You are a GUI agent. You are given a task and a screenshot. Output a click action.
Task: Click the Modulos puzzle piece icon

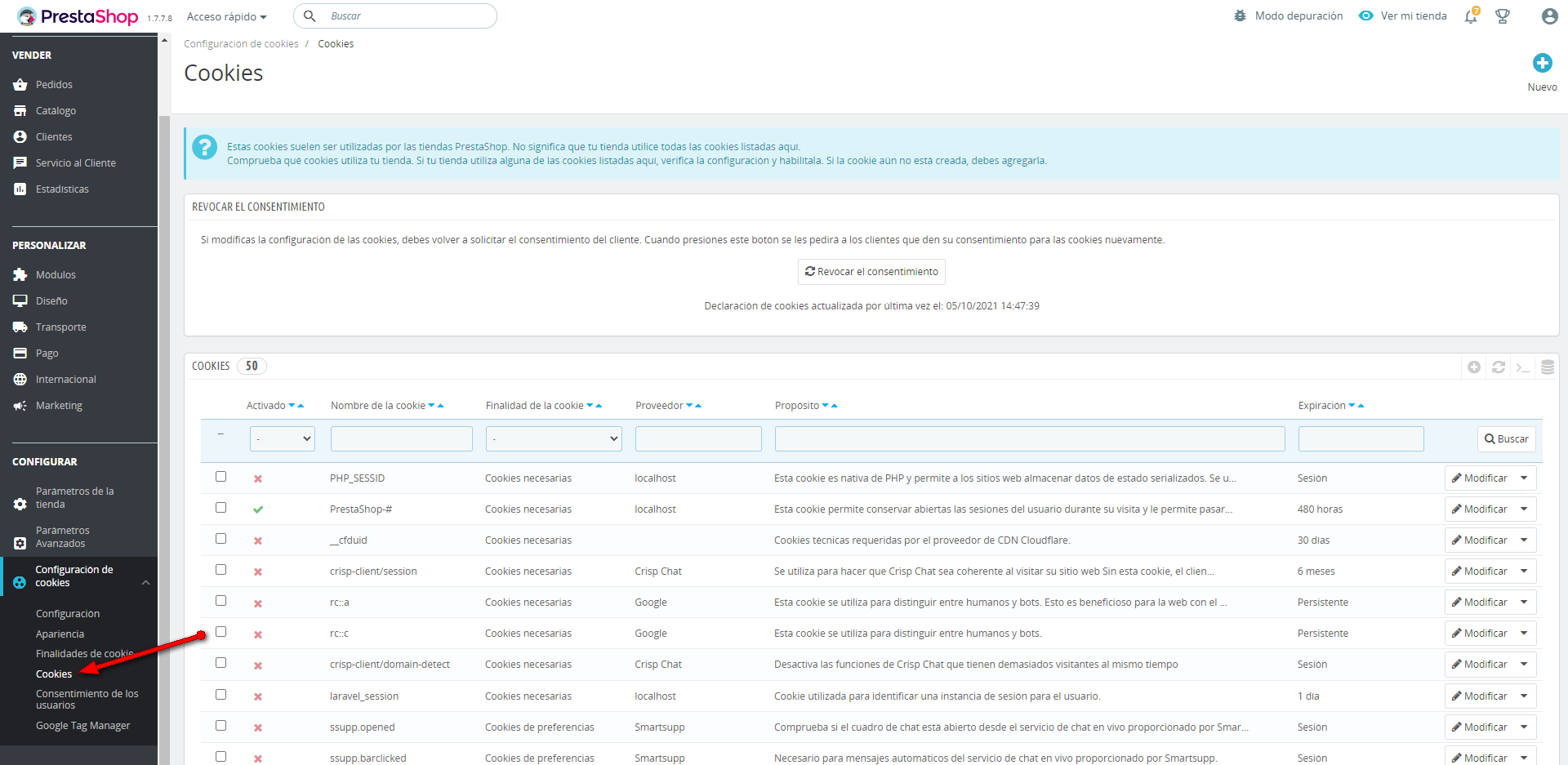click(20, 275)
